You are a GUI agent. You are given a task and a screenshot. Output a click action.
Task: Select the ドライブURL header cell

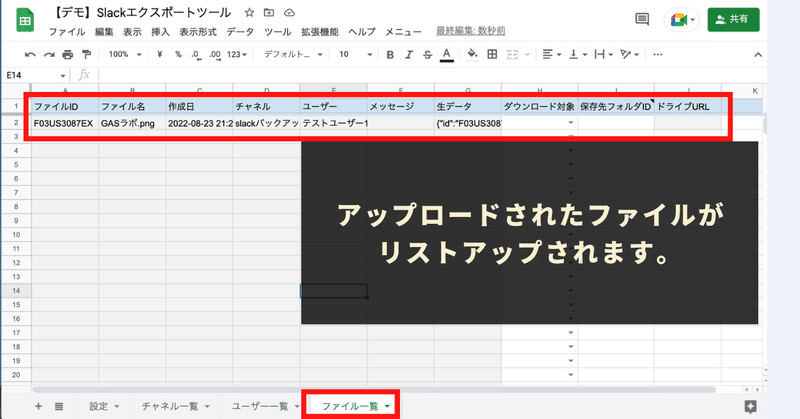point(688,106)
